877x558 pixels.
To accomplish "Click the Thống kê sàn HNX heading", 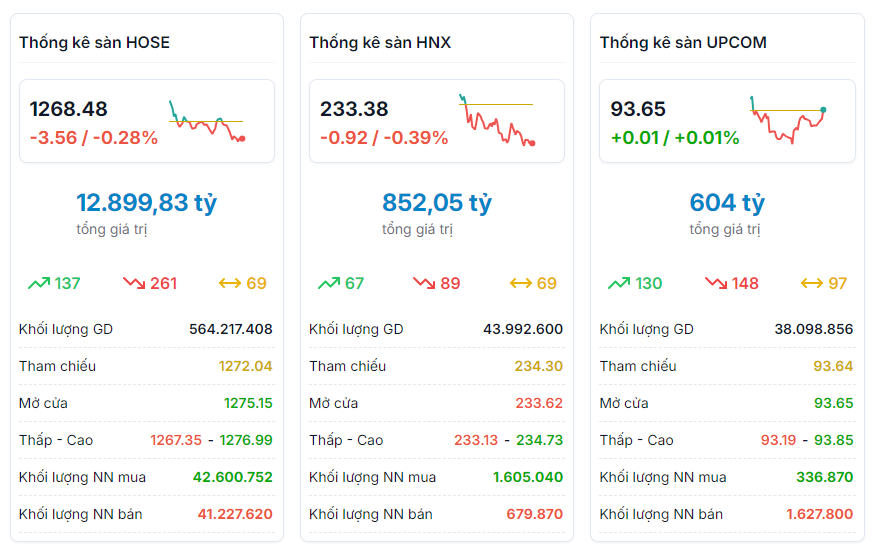I will click(x=380, y=43).
